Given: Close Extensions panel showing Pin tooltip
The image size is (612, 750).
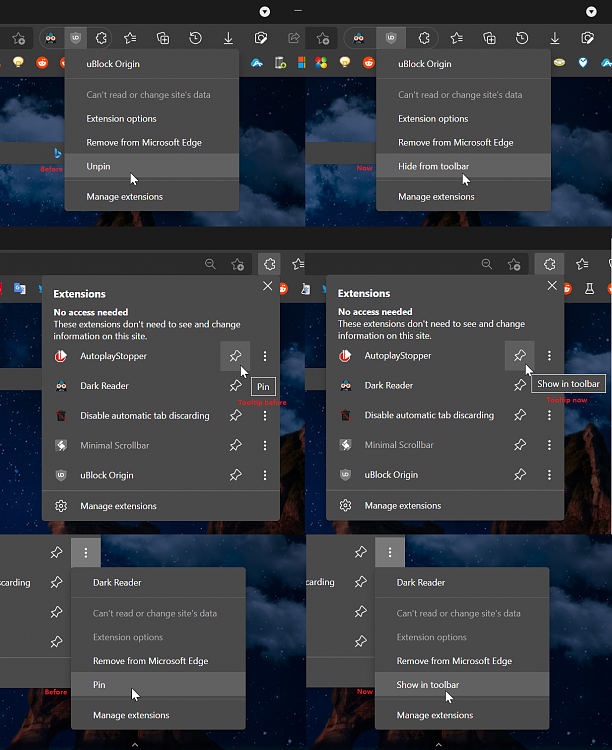Looking at the screenshot, I should [x=267, y=286].
